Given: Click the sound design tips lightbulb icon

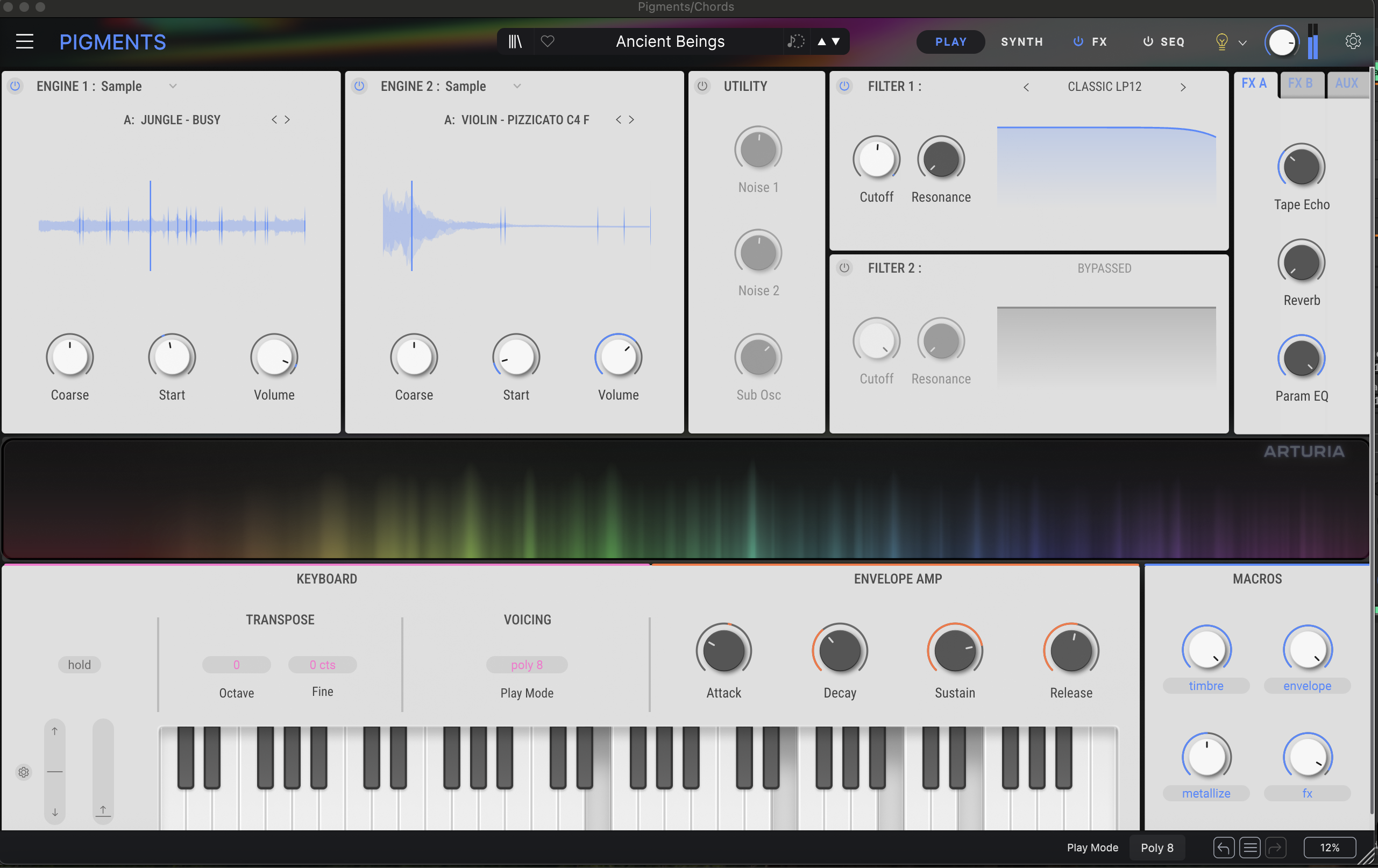Looking at the screenshot, I should (x=1221, y=42).
